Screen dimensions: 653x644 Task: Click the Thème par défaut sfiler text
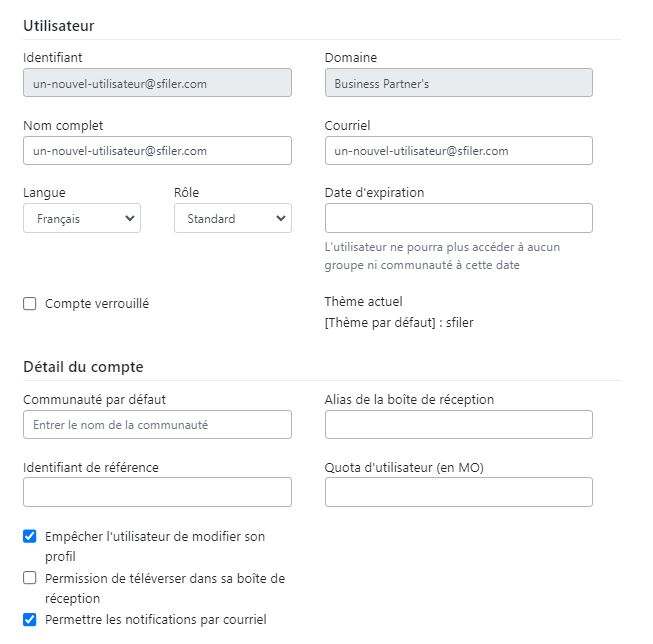click(399, 323)
